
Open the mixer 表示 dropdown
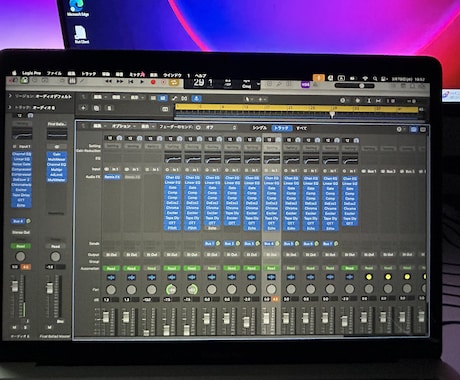click(x=147, y=127)
